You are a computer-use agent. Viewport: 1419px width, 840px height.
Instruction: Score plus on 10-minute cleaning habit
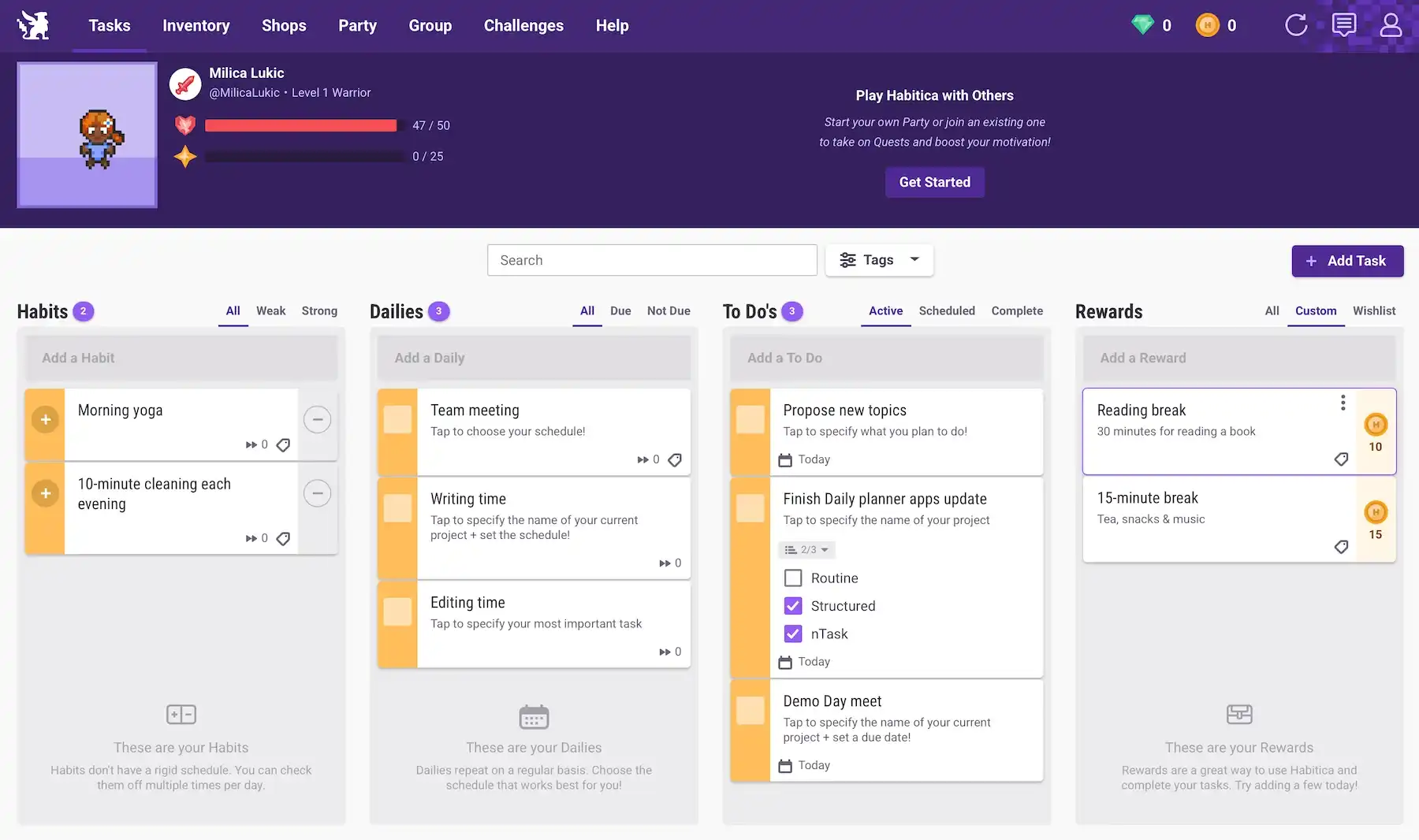(46, 493)
